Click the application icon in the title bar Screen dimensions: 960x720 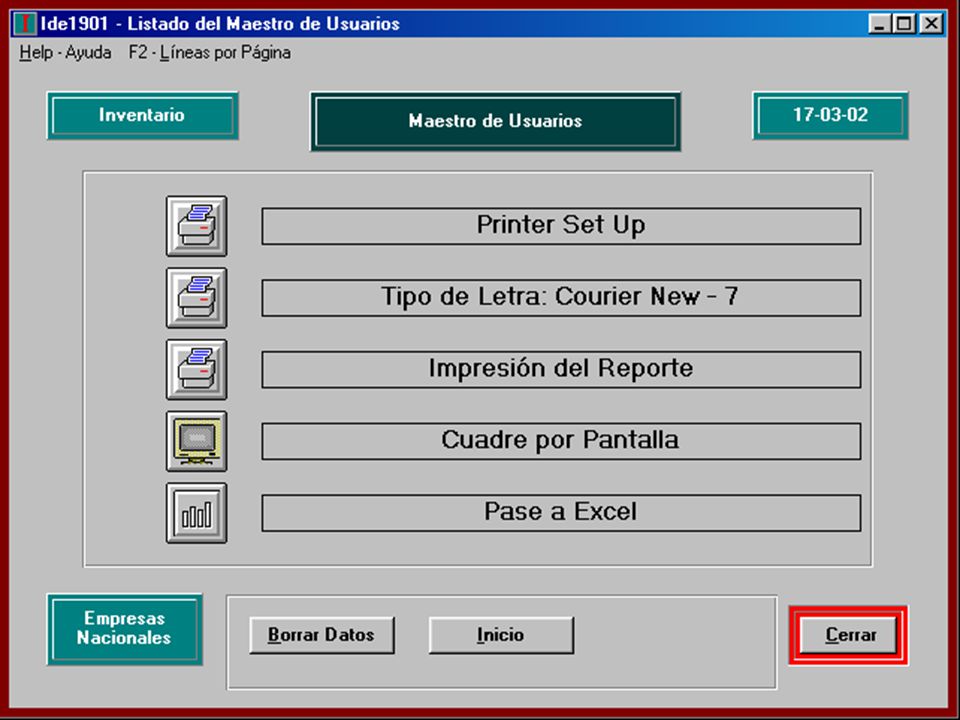tap(25, 24)
